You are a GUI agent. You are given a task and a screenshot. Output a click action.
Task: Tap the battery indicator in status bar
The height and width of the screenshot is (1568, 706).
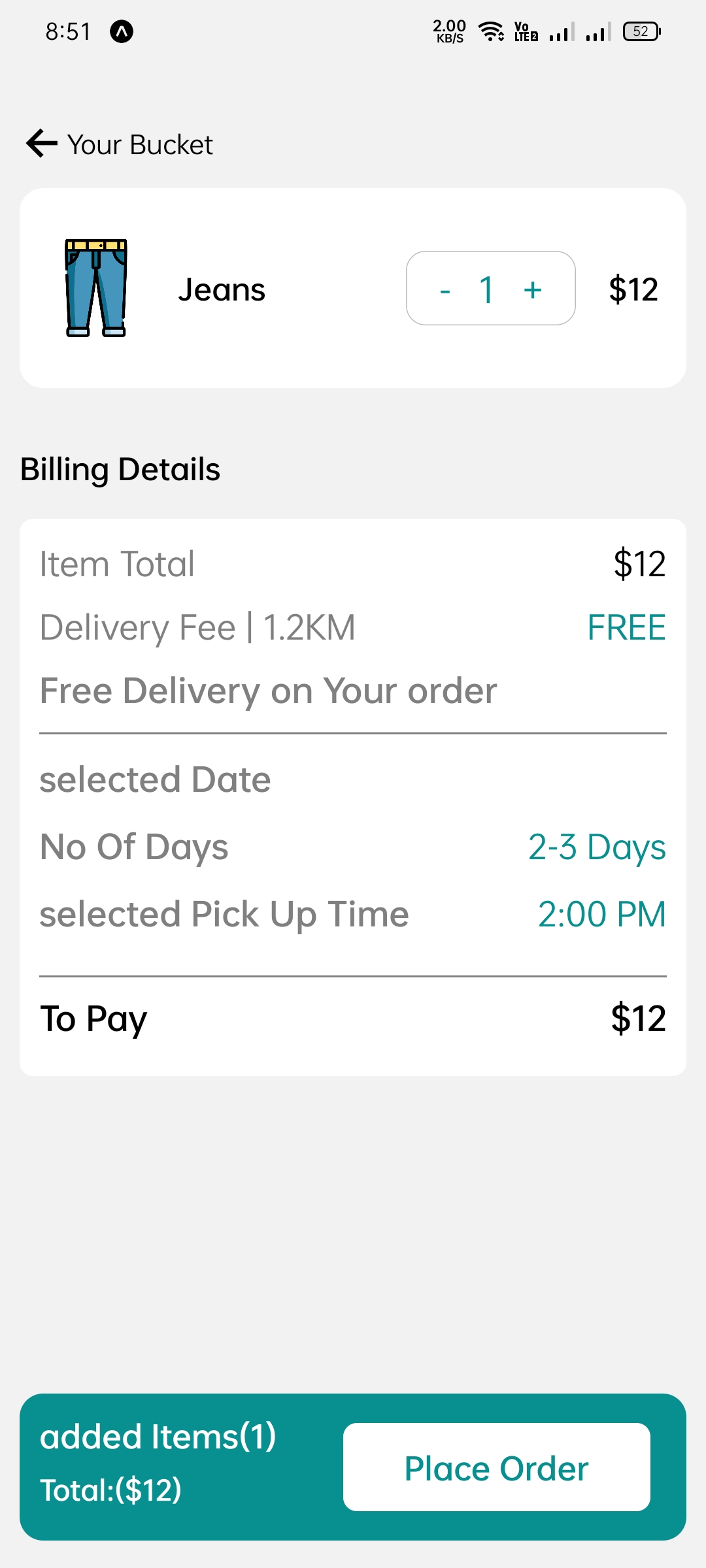pyautogui.click(x=641, y=31)
